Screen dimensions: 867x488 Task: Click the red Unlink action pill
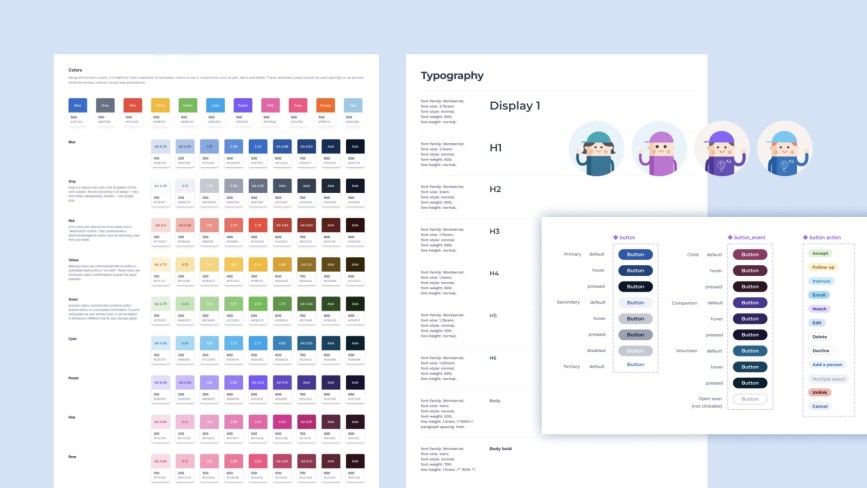coord(819,392)
